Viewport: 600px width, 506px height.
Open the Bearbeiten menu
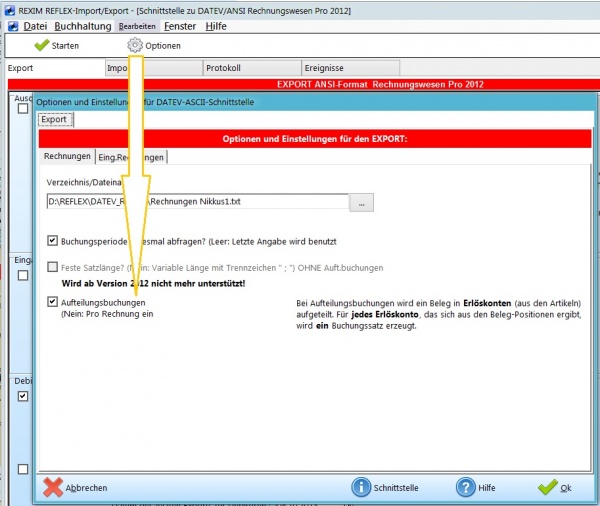point(137,26)
